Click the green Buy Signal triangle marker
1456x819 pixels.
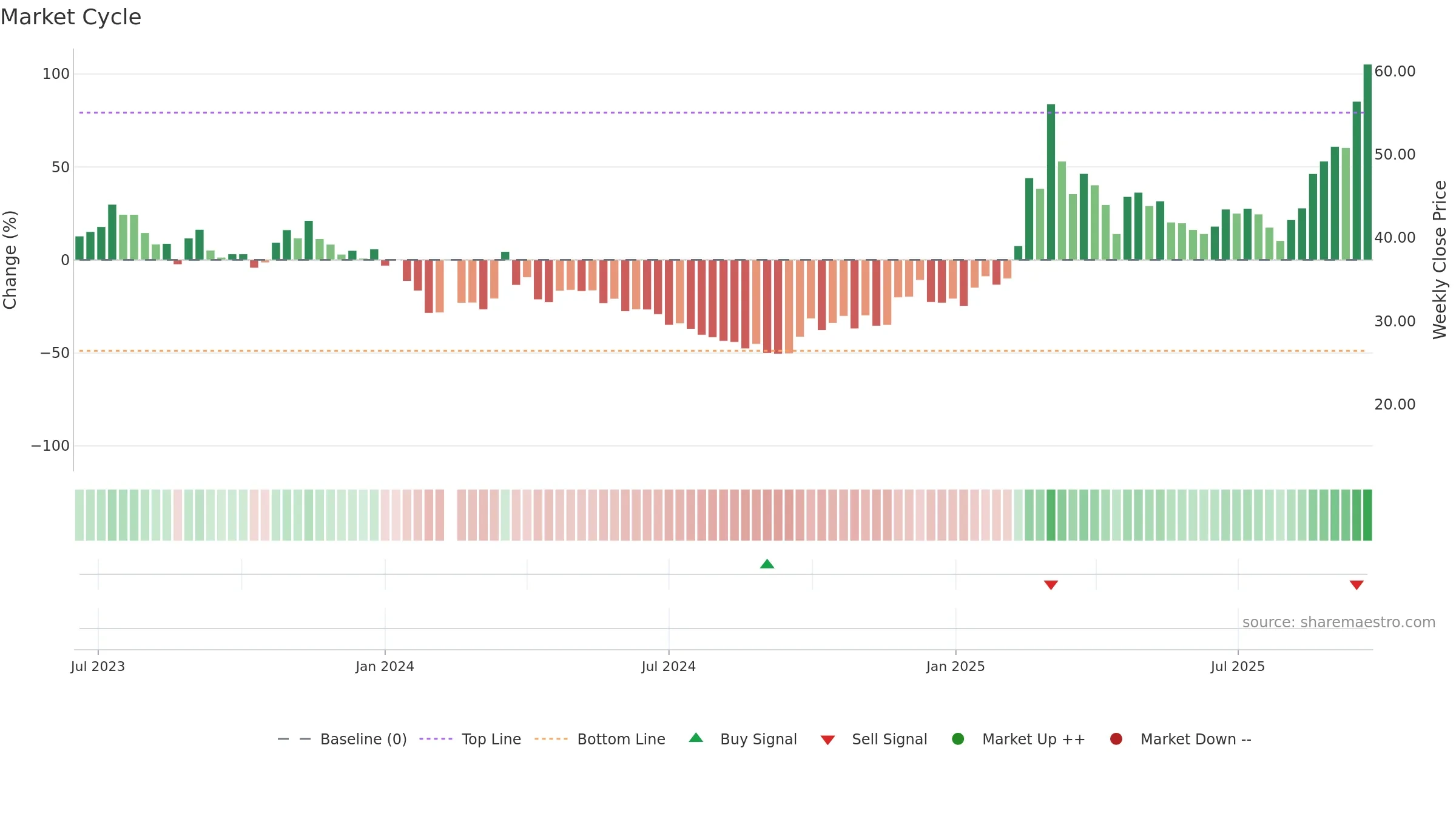pyautogui.click(x=767, y=564)
